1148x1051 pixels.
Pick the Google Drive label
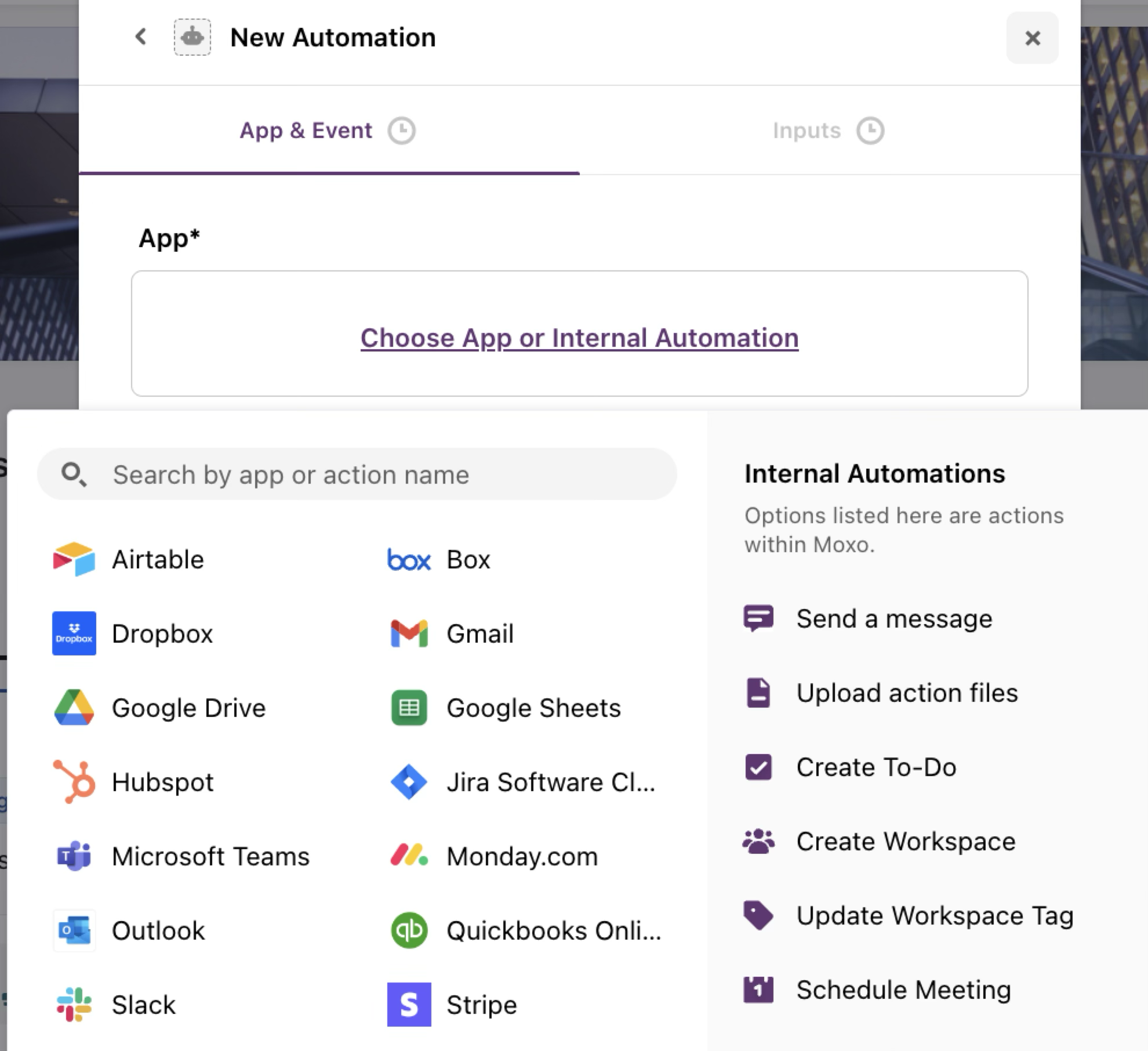pos(188,708)
